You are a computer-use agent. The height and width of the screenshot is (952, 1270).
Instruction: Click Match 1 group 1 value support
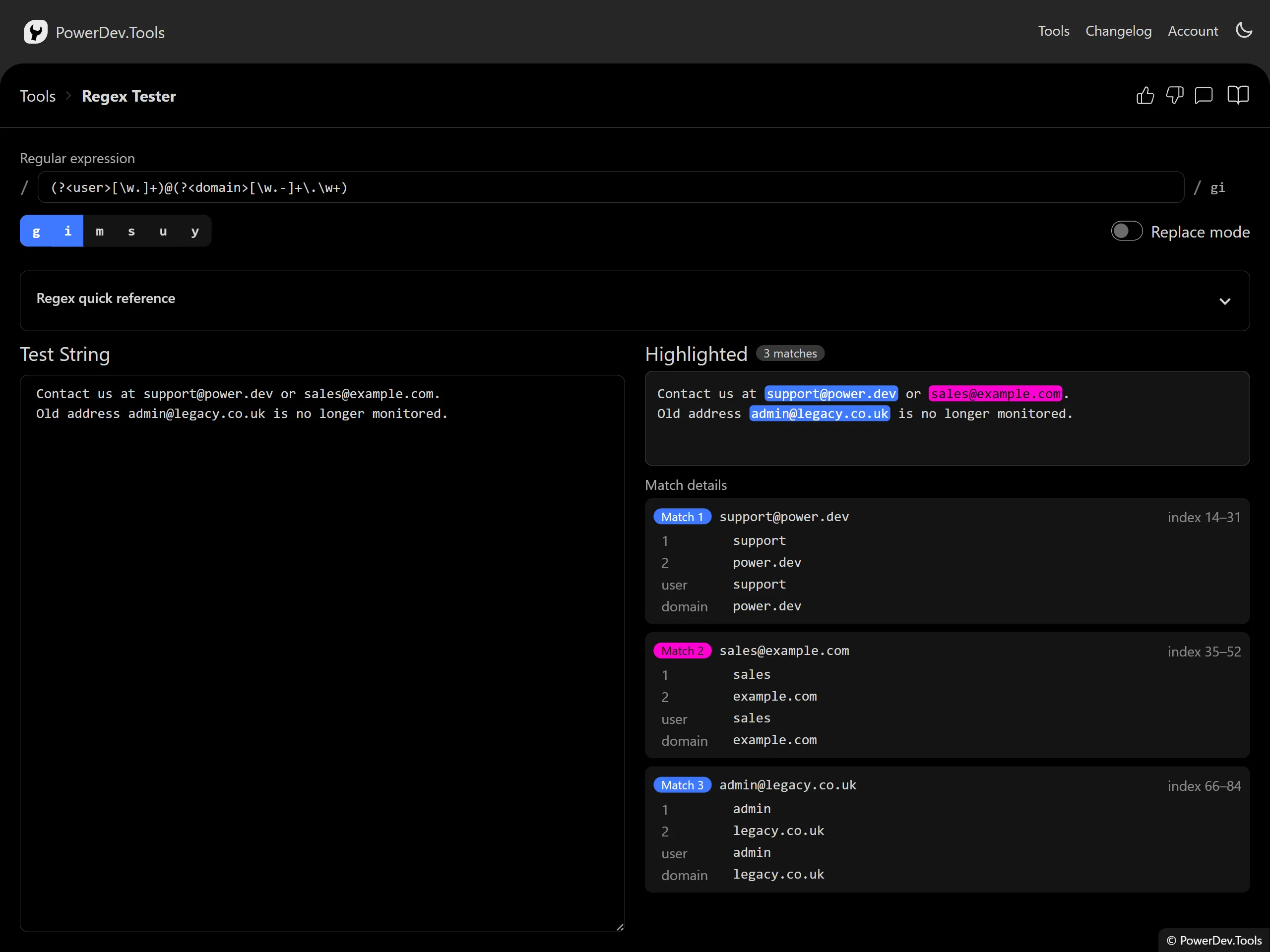[759, 540]
